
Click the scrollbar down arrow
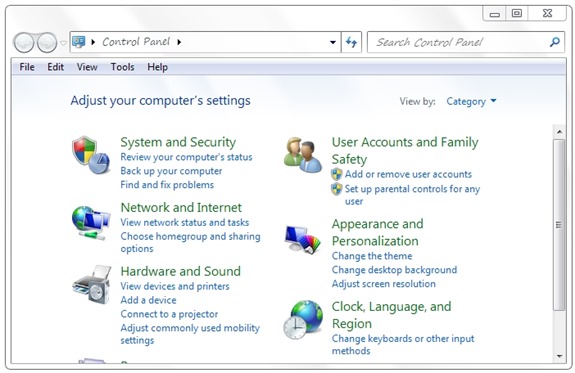click(559, 356)
